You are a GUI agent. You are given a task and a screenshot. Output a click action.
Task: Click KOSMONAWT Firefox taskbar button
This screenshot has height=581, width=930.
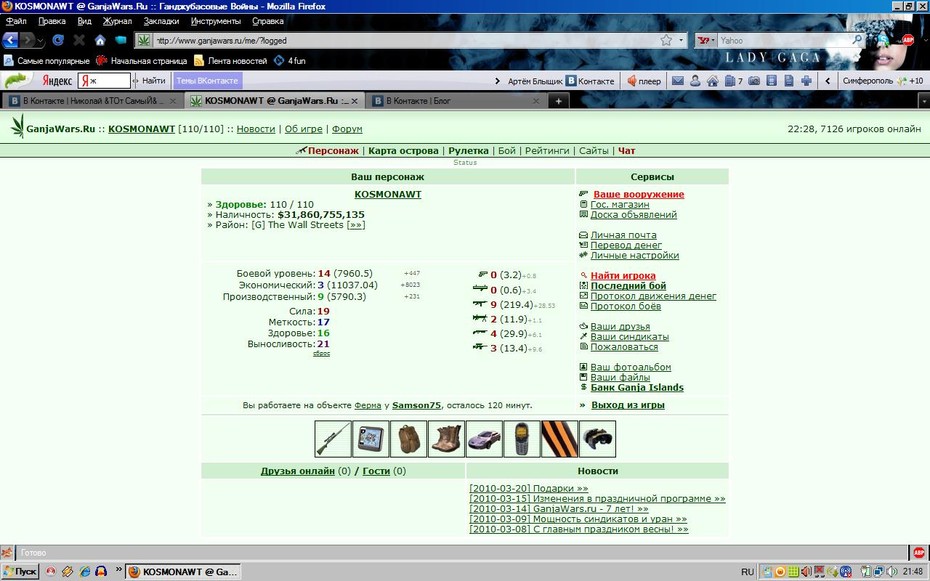click(x=183, y=572)
